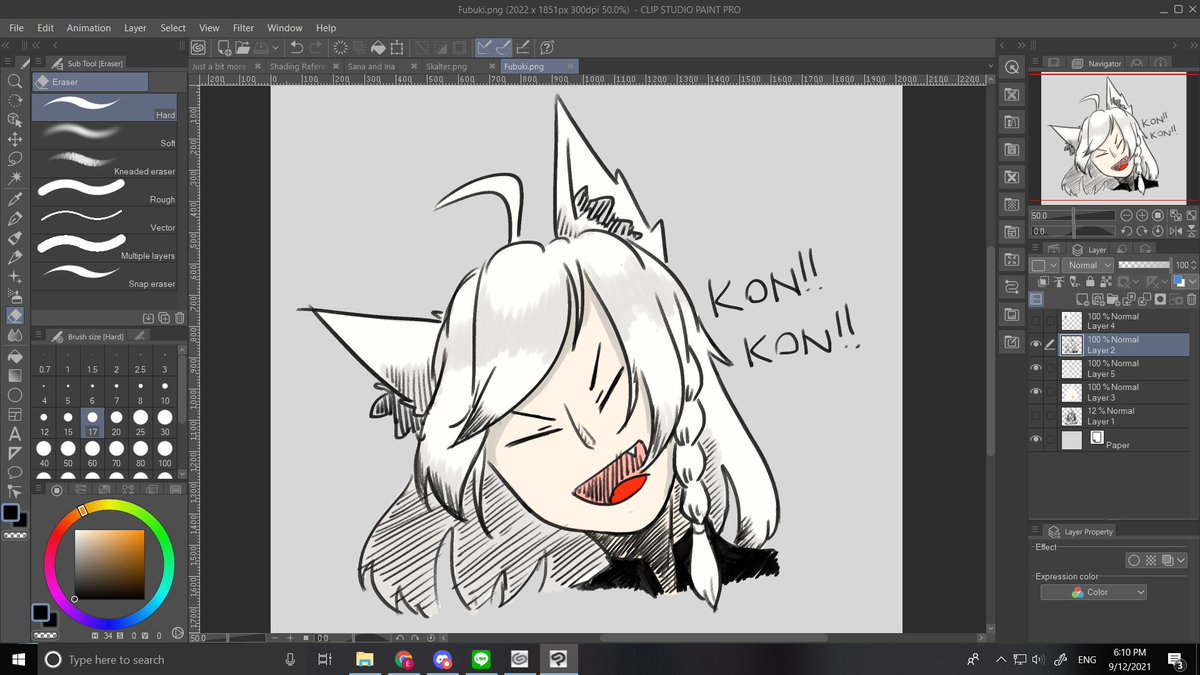This screenshot has height=675, width=1200.
Task: Open the Navigator panel menu
Action: tap(1036, 63)
